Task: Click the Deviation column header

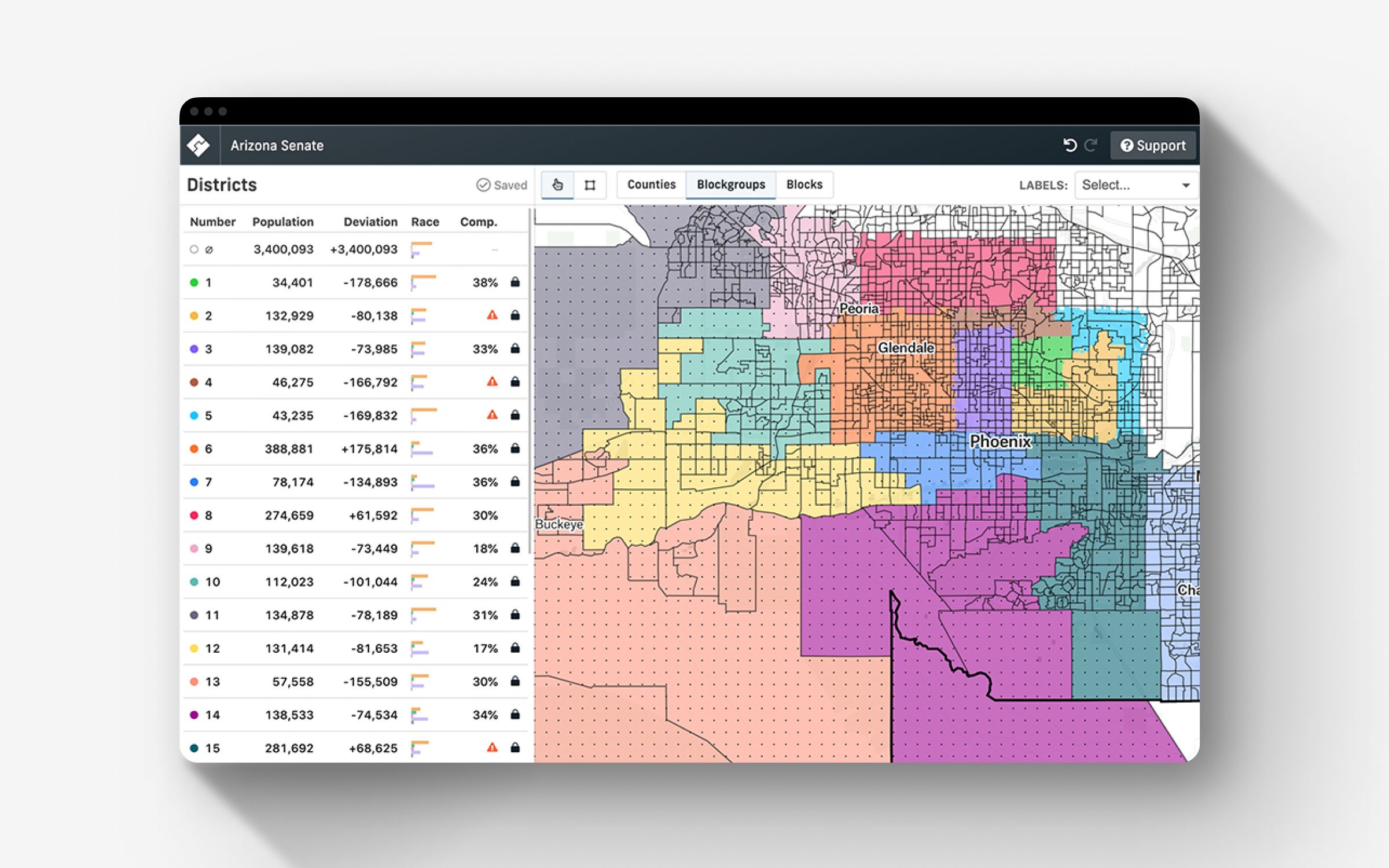Action: click(370, 222)
